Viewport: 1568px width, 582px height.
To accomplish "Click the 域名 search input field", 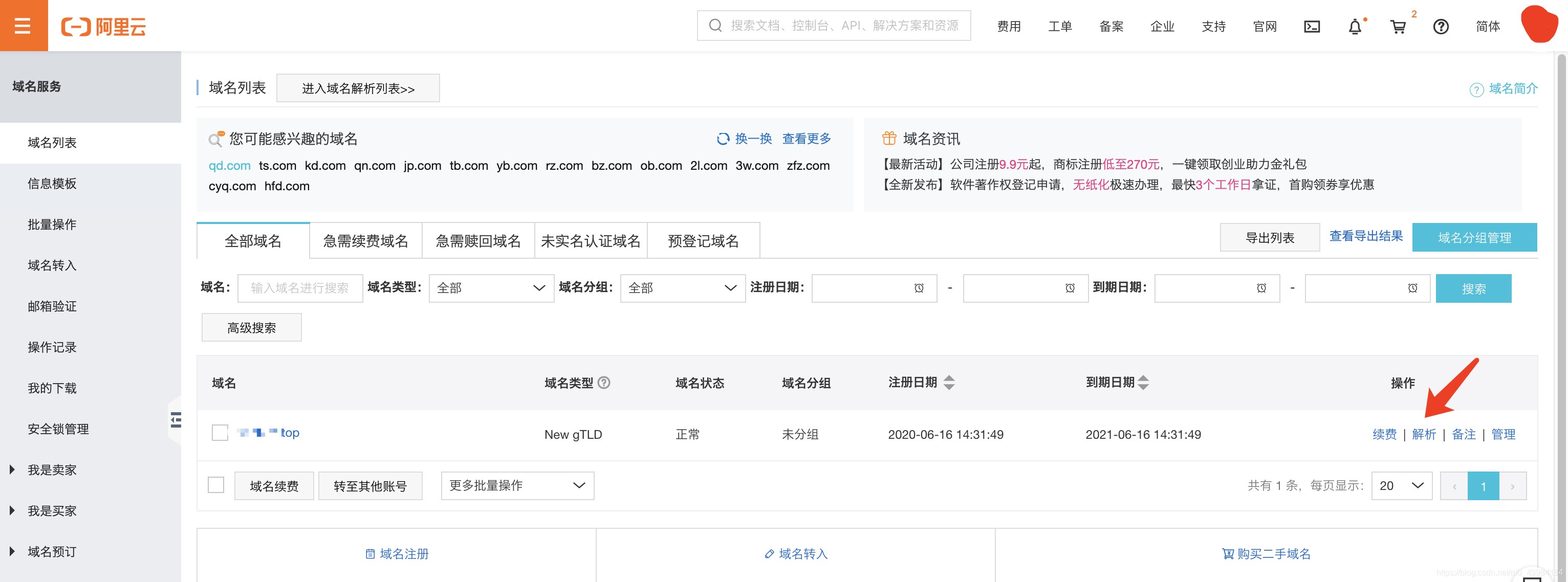I will [x=299, y=287].
